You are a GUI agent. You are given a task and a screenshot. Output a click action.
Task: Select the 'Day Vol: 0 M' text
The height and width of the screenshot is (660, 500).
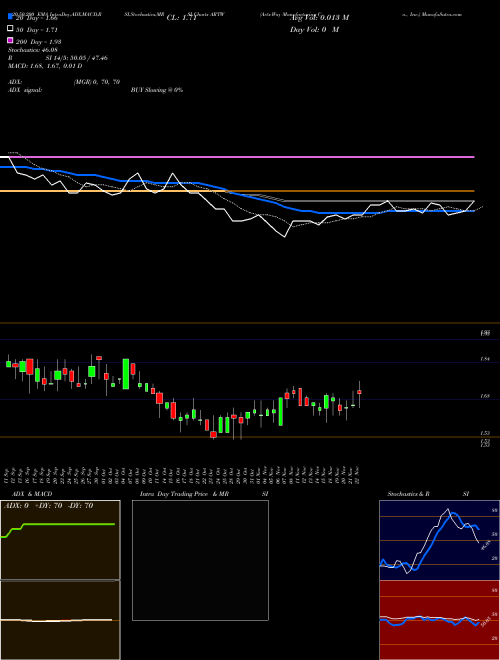[x=314, y=30]
